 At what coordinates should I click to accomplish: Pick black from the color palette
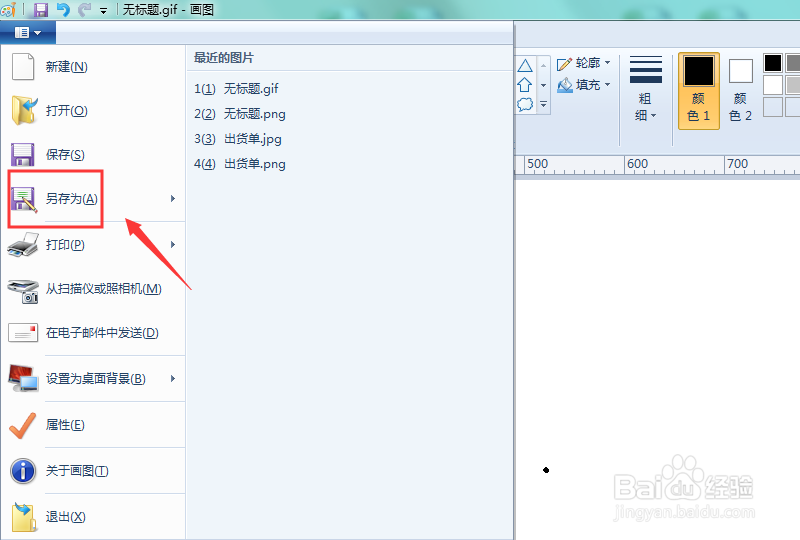coord(772,63)
